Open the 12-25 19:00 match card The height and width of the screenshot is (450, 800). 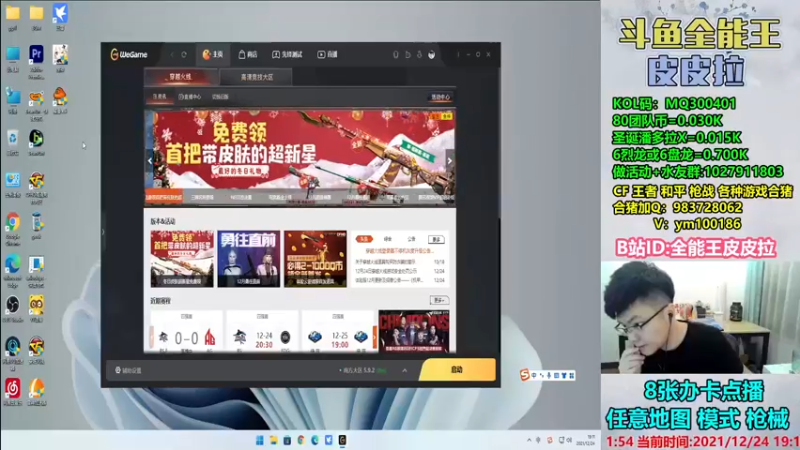pyautogui.click(x=338, y=332)
